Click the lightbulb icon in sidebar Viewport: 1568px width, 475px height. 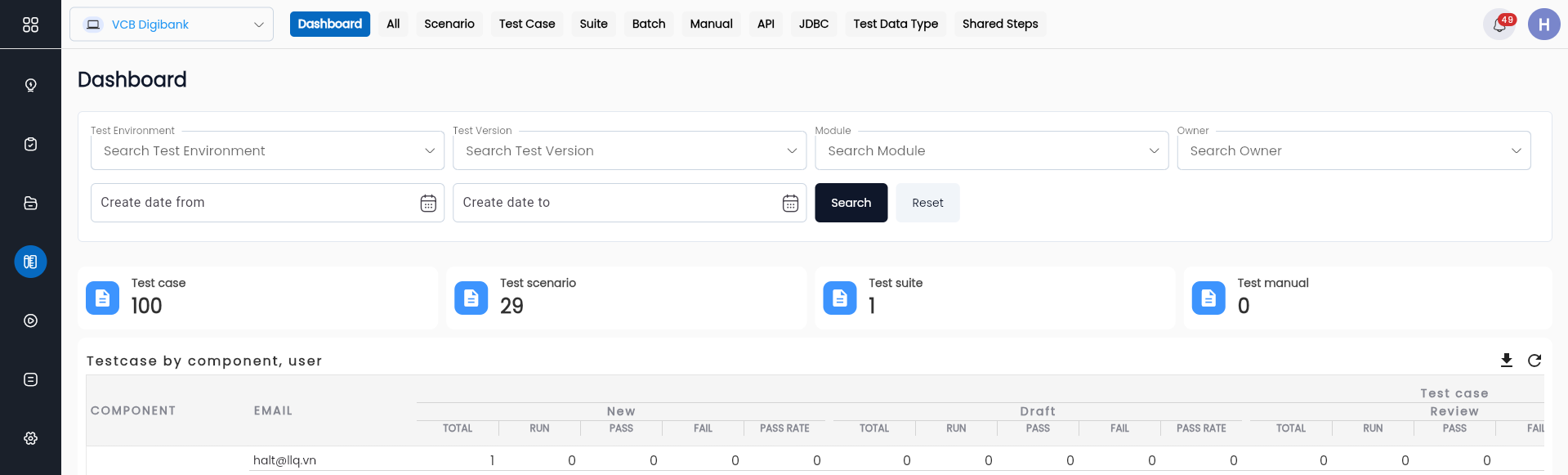(30, 85)
